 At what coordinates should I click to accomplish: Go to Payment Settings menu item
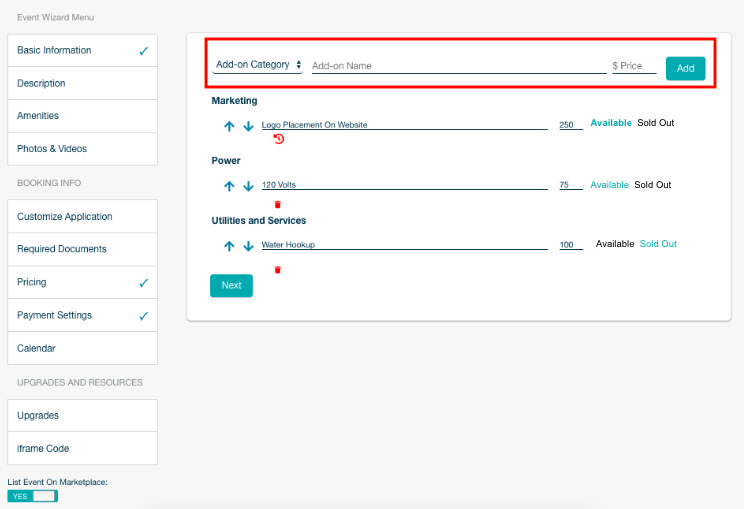pyautogui.click(x=83, y=315)
